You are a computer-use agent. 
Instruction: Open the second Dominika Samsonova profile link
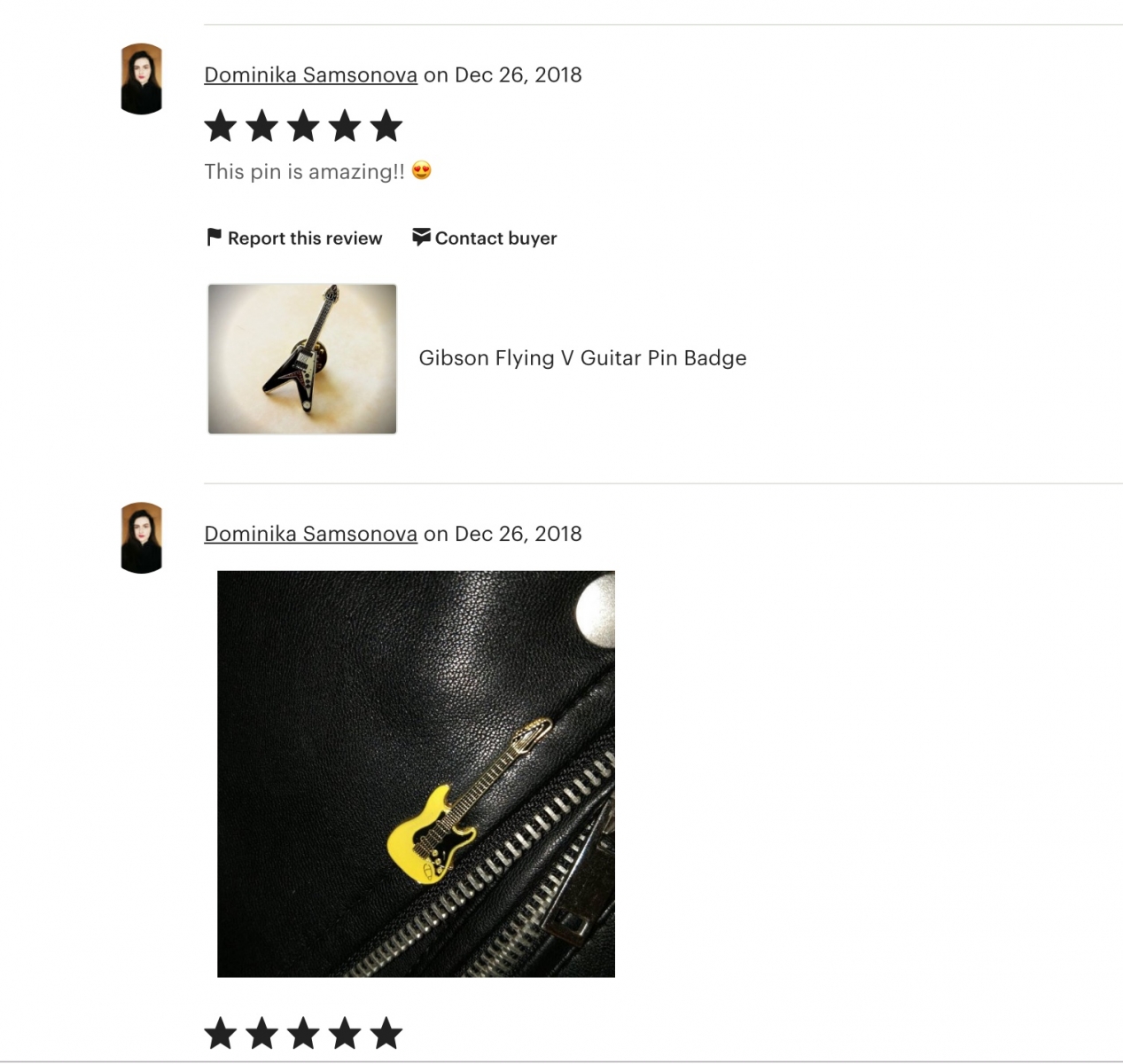tap(310, 534)
